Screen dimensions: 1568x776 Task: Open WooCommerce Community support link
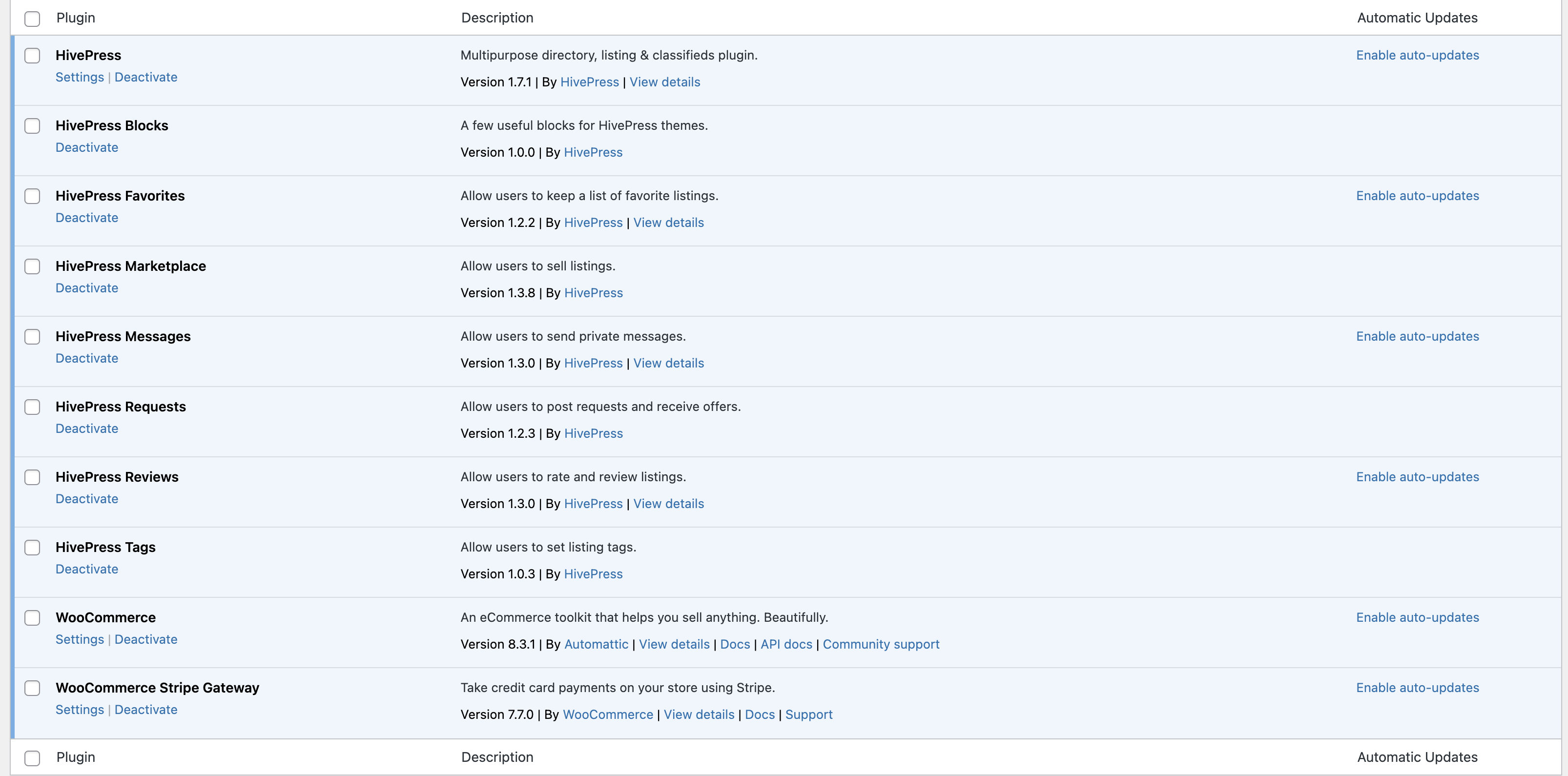(x=881, y=645)
